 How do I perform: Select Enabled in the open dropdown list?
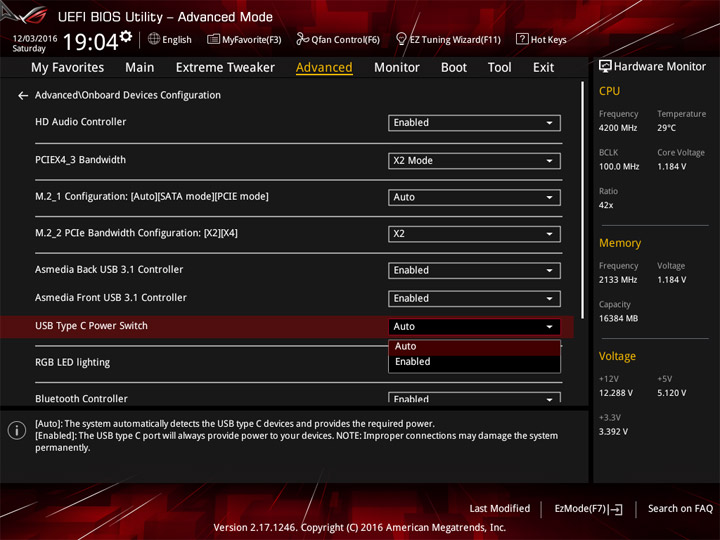click(474, 362)
